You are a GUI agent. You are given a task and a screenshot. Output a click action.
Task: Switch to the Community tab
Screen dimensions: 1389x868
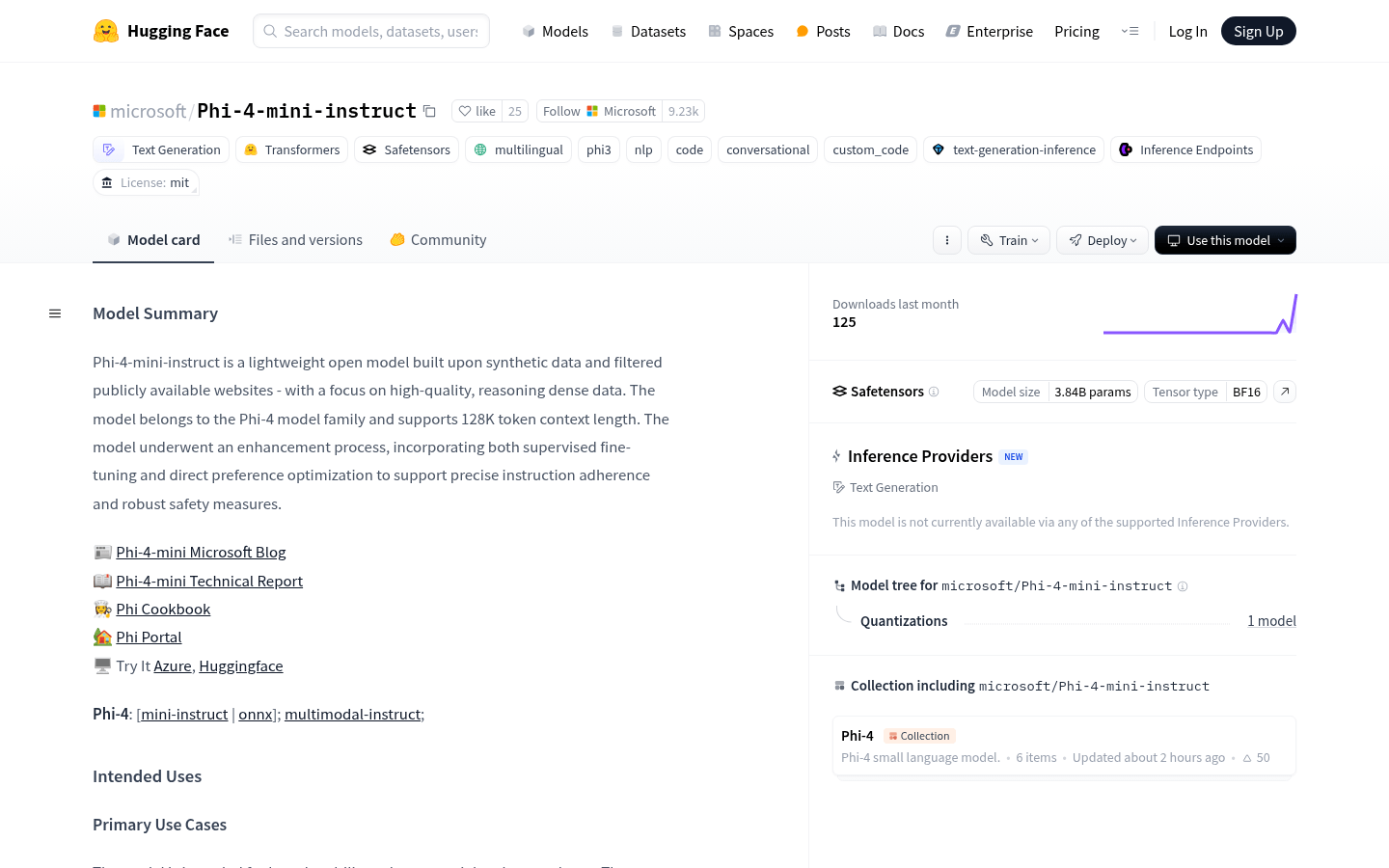click(x=438, y=240)
